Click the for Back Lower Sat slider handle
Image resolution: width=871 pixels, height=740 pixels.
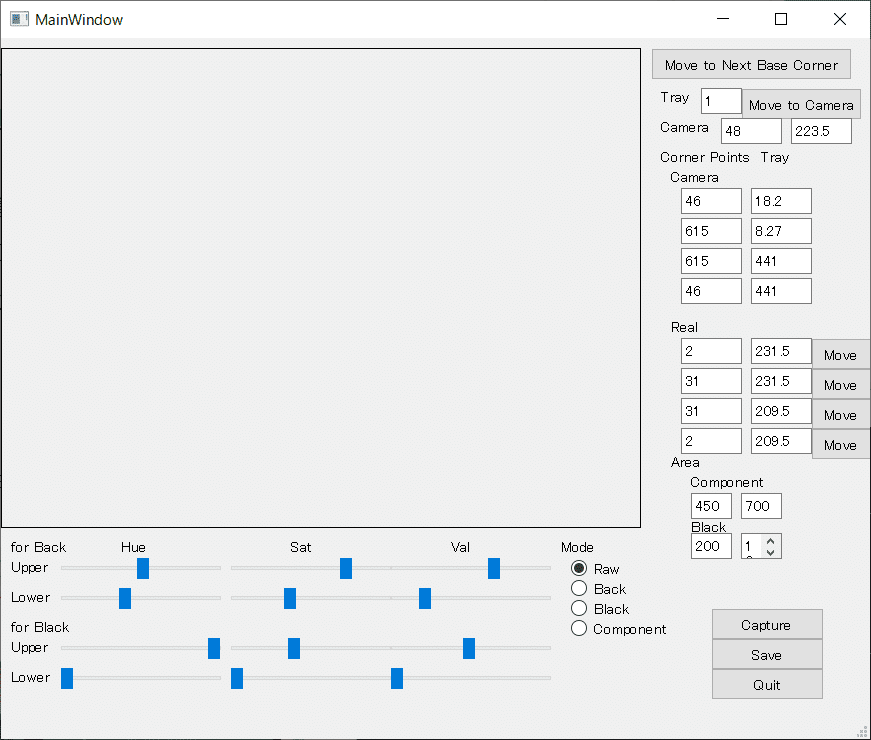coord(290,598)
